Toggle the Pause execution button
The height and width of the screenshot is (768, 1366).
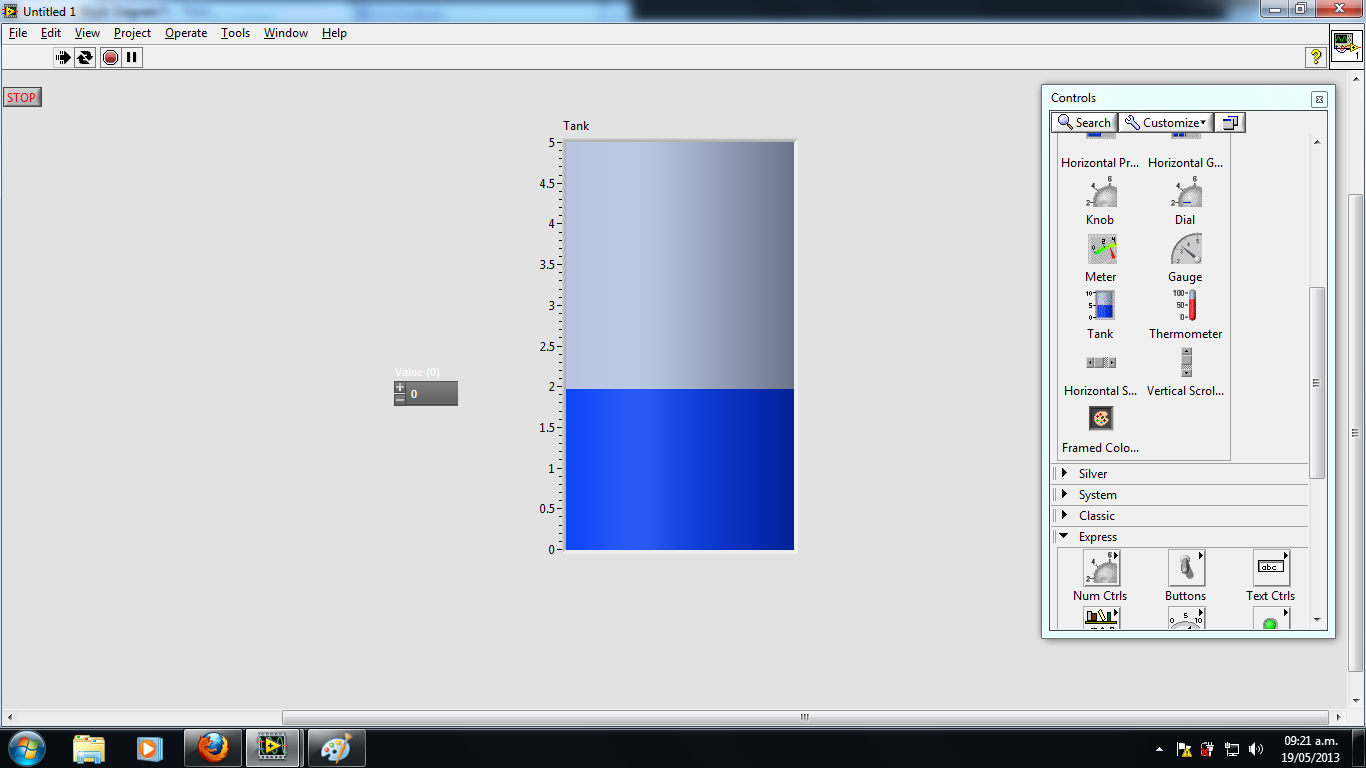click(132, 57)
